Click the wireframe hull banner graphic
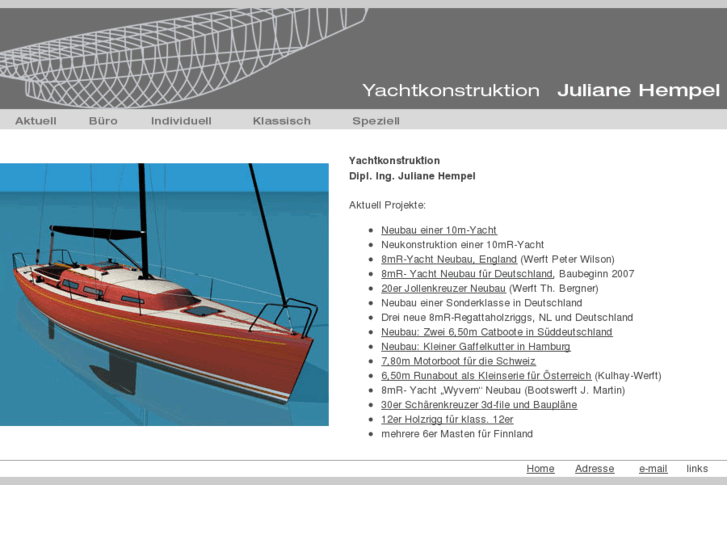The image size is (727, 545). (x=183, y=58)
